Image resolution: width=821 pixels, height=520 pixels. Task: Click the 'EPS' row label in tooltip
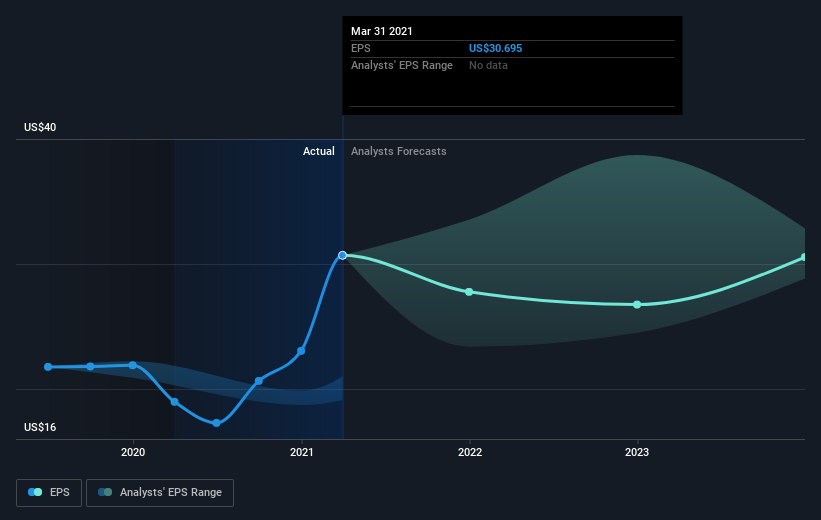pyautogui.click(x=361, y=48)
